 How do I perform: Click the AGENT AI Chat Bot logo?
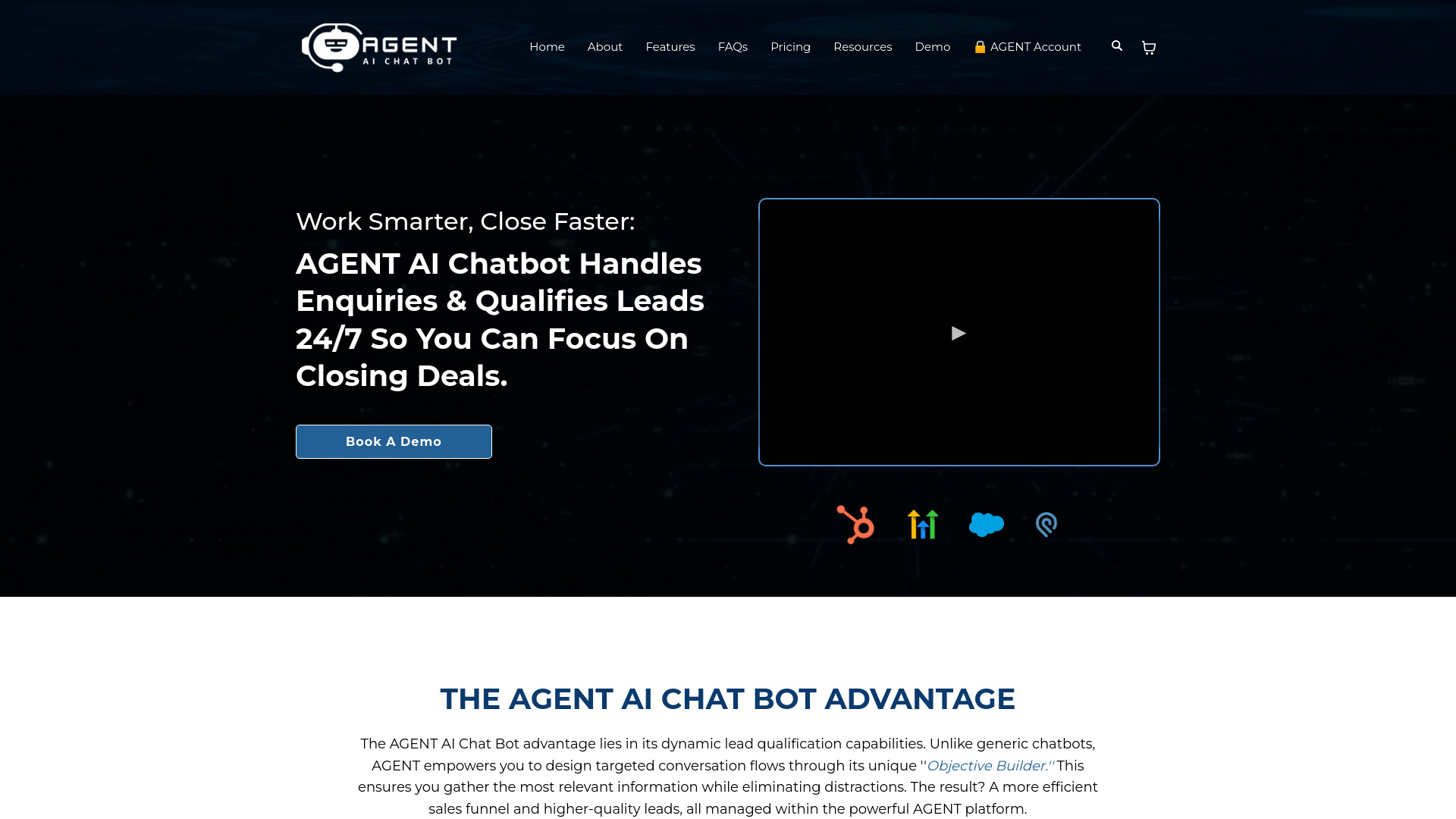coord(378,47)
